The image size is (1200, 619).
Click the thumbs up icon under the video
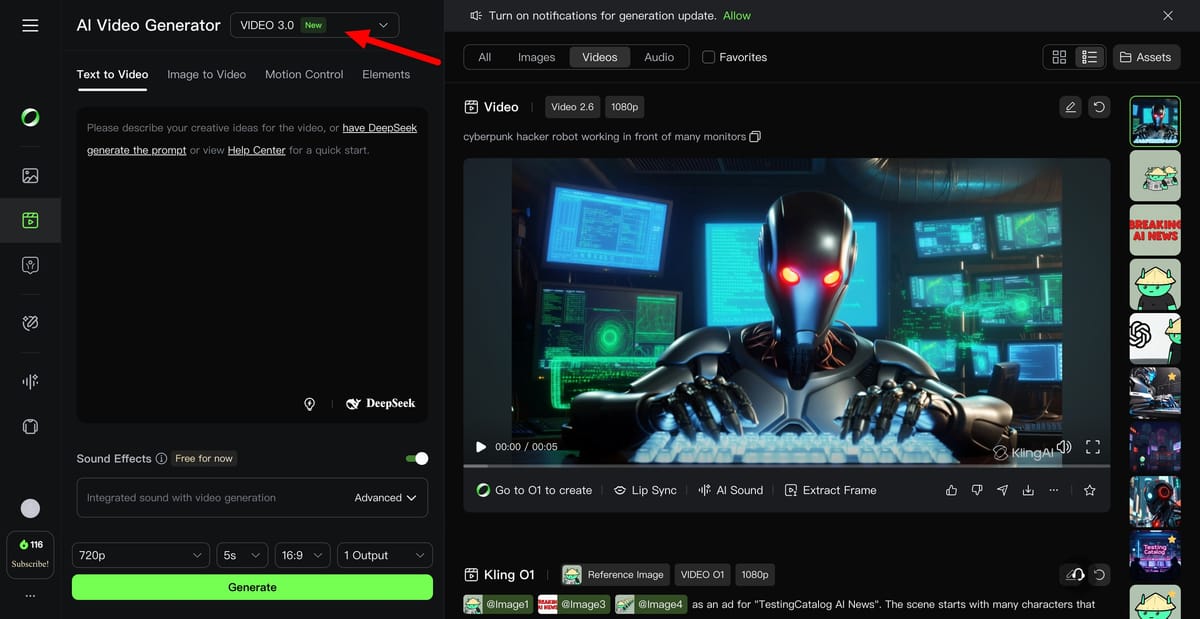(x=951, y=490)
